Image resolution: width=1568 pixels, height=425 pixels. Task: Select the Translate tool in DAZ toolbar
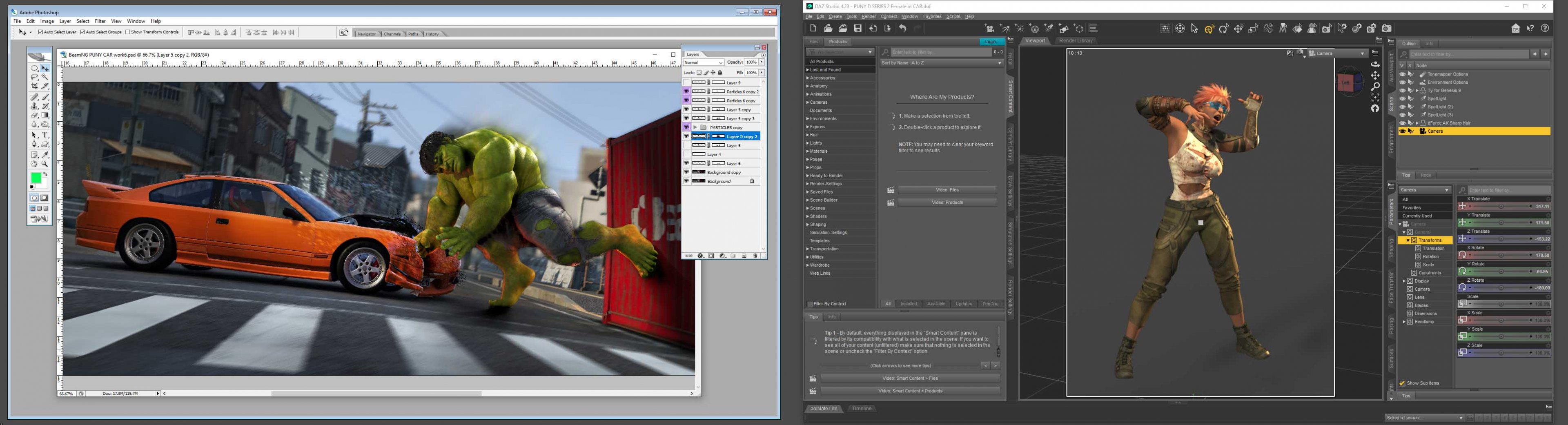[1239, 29]
